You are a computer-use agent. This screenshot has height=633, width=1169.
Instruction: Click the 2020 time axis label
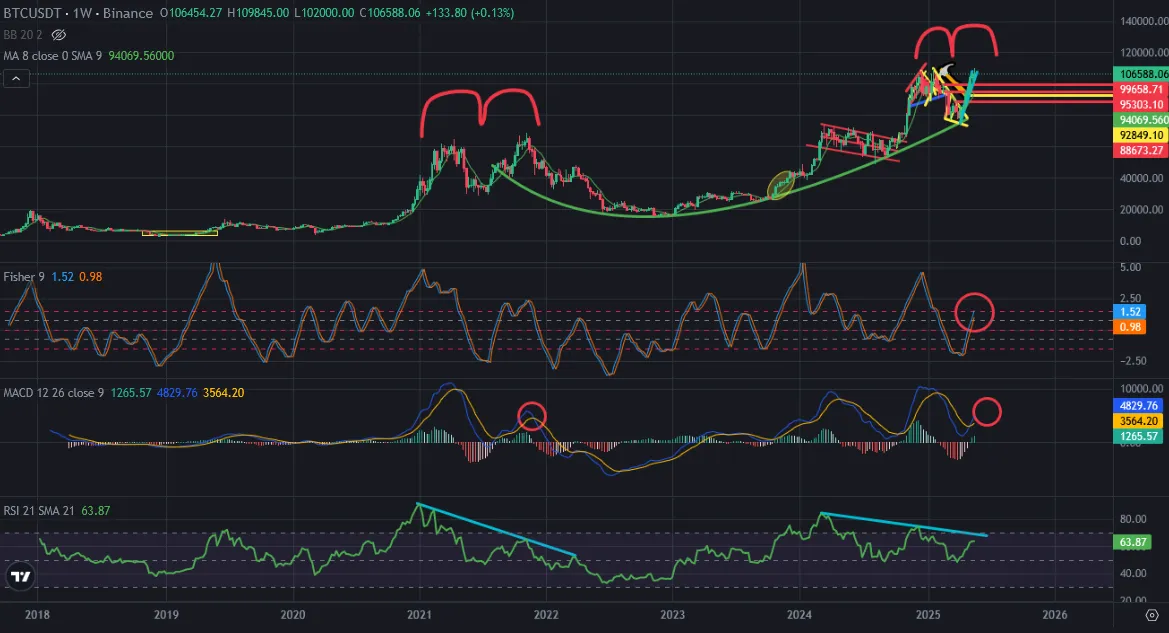tap(292, 614)
